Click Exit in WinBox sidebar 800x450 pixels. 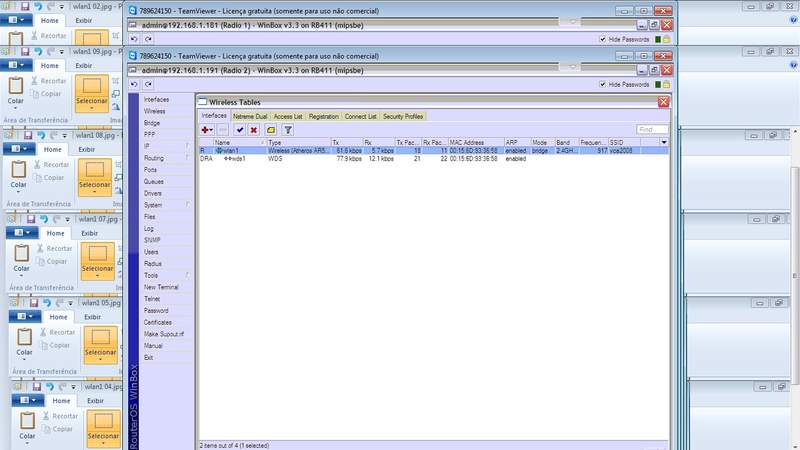click(148, 358)
